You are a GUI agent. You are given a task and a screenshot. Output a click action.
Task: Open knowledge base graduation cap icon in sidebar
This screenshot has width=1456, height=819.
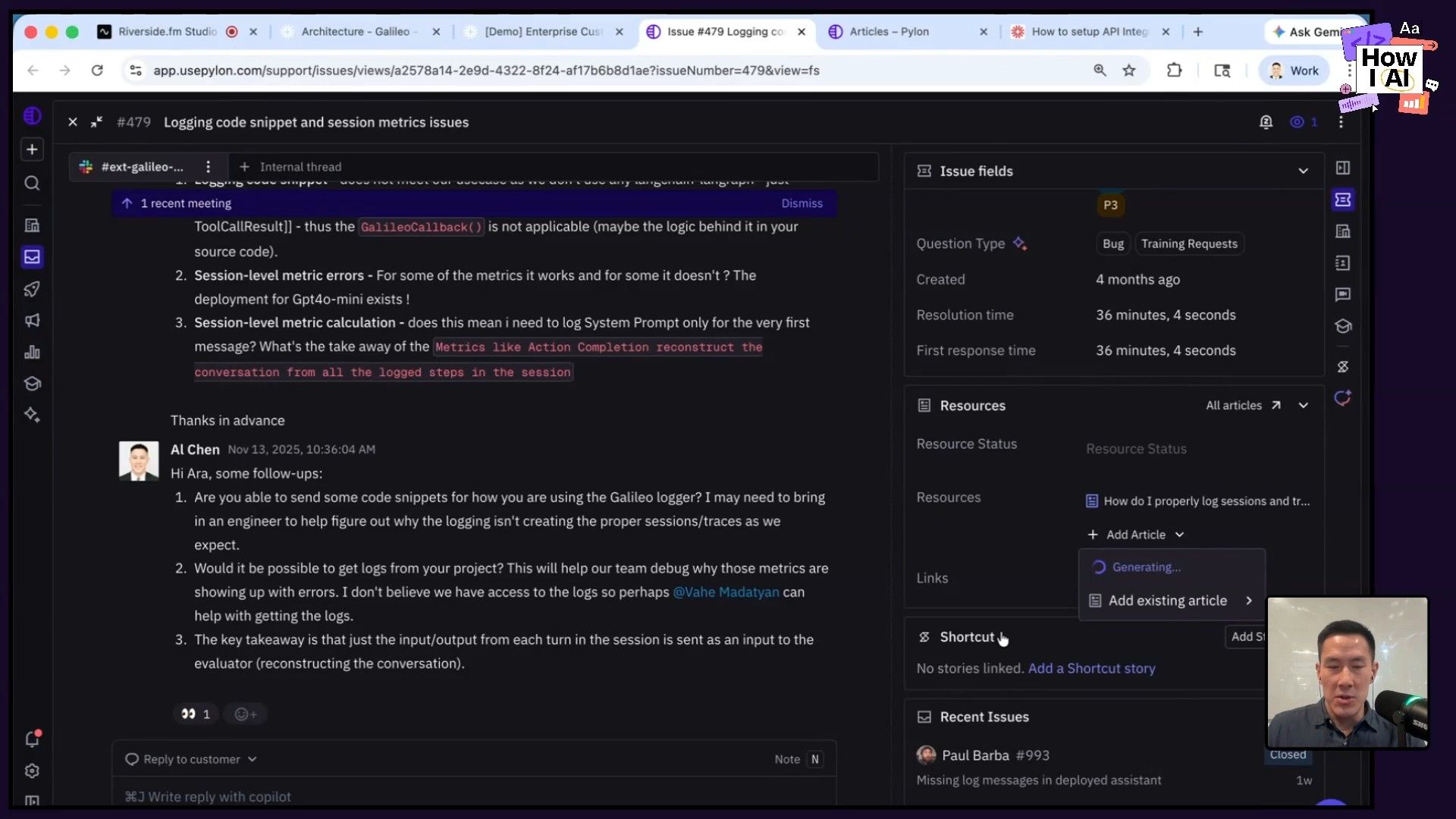click(32, 384)
